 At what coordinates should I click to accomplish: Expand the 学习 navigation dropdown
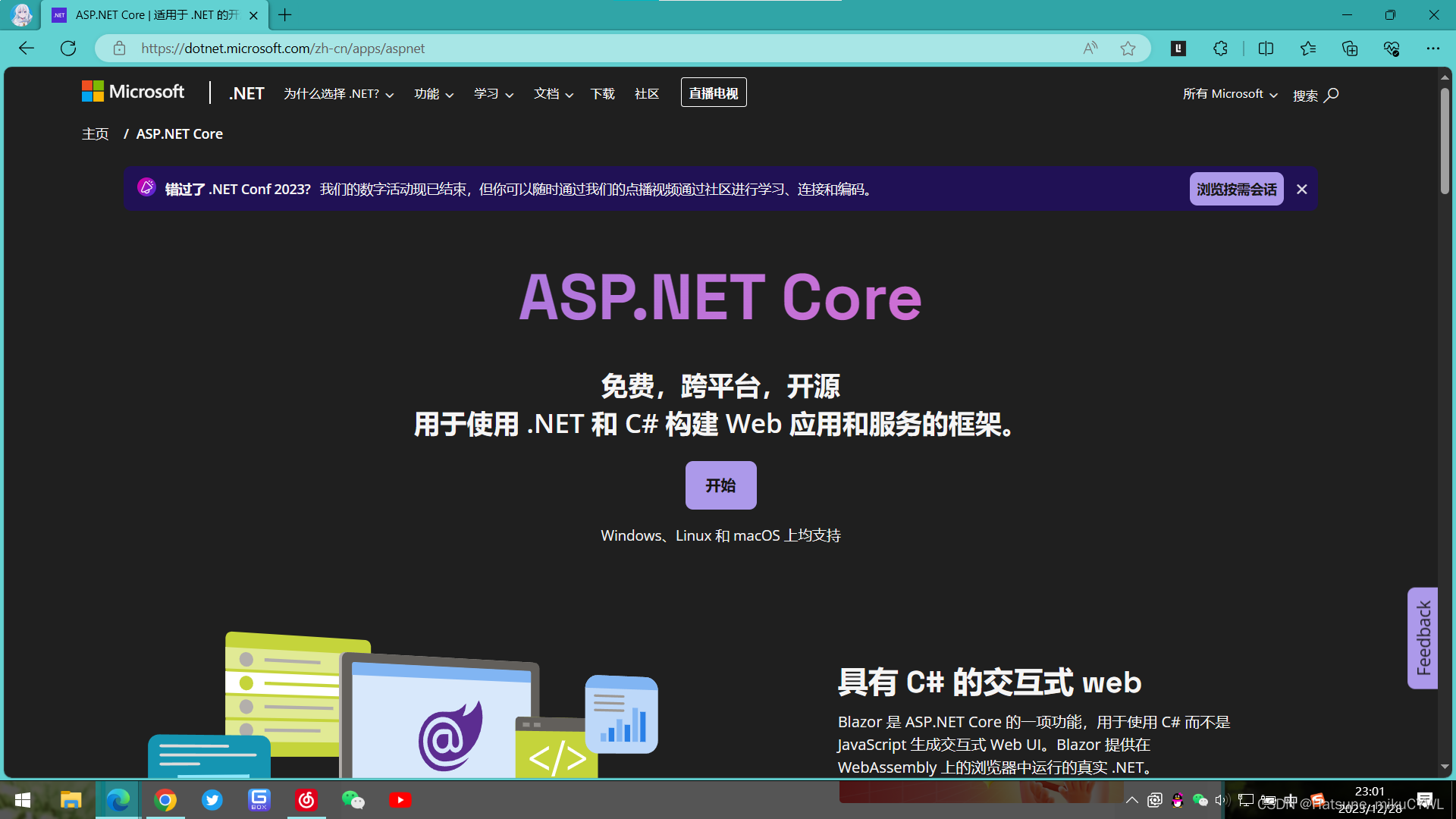(492, 93)
